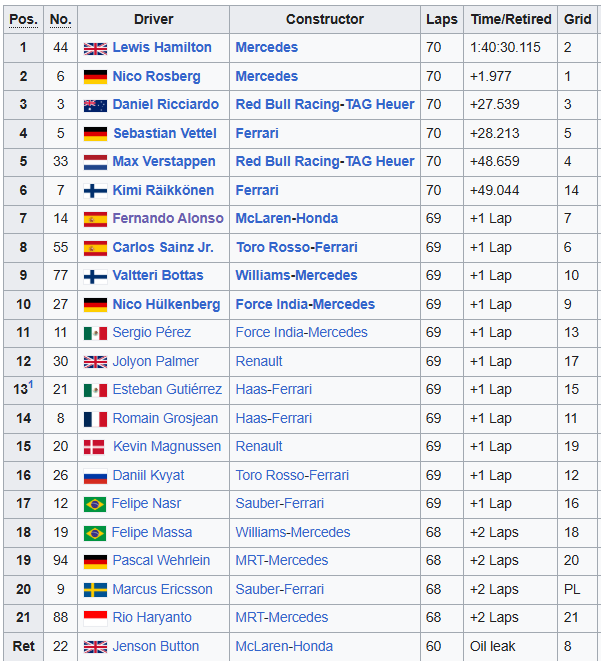Open the Sergio Pérez link
The width and height of the screenshot is (601, 661).
point(152,332)
